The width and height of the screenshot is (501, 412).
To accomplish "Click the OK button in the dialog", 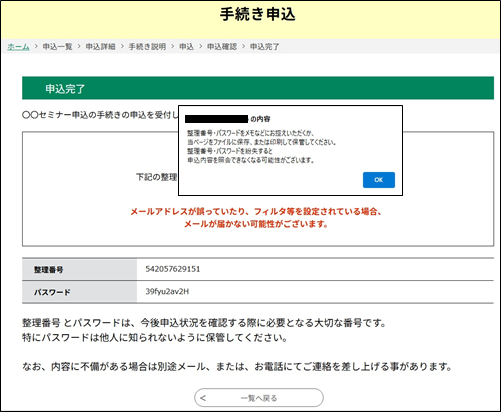I will (379, 180).
